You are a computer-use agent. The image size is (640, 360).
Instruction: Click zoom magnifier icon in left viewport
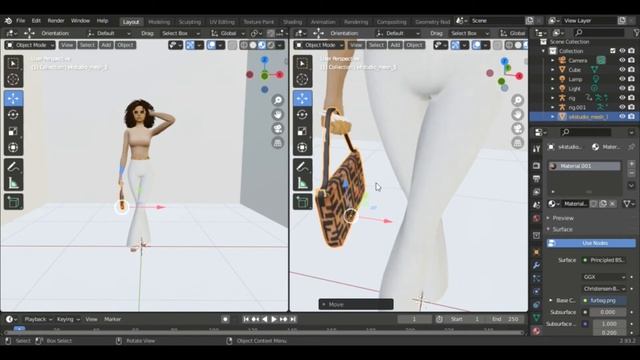click(278, 100)
